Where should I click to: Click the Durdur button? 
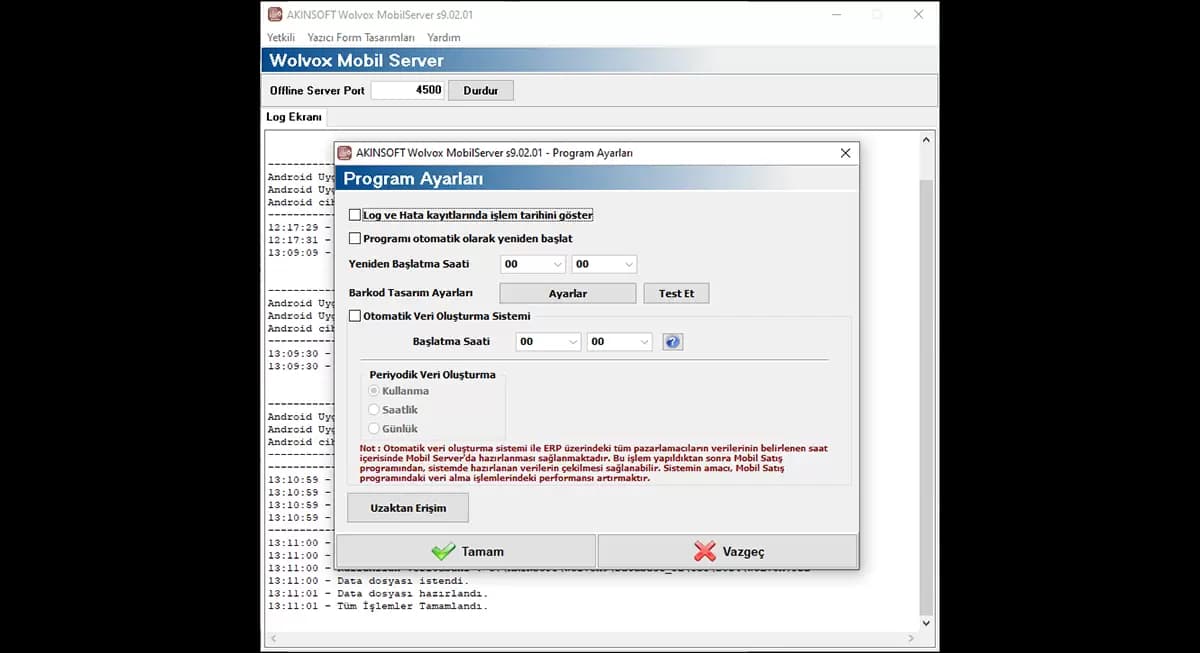pos(481,90)
